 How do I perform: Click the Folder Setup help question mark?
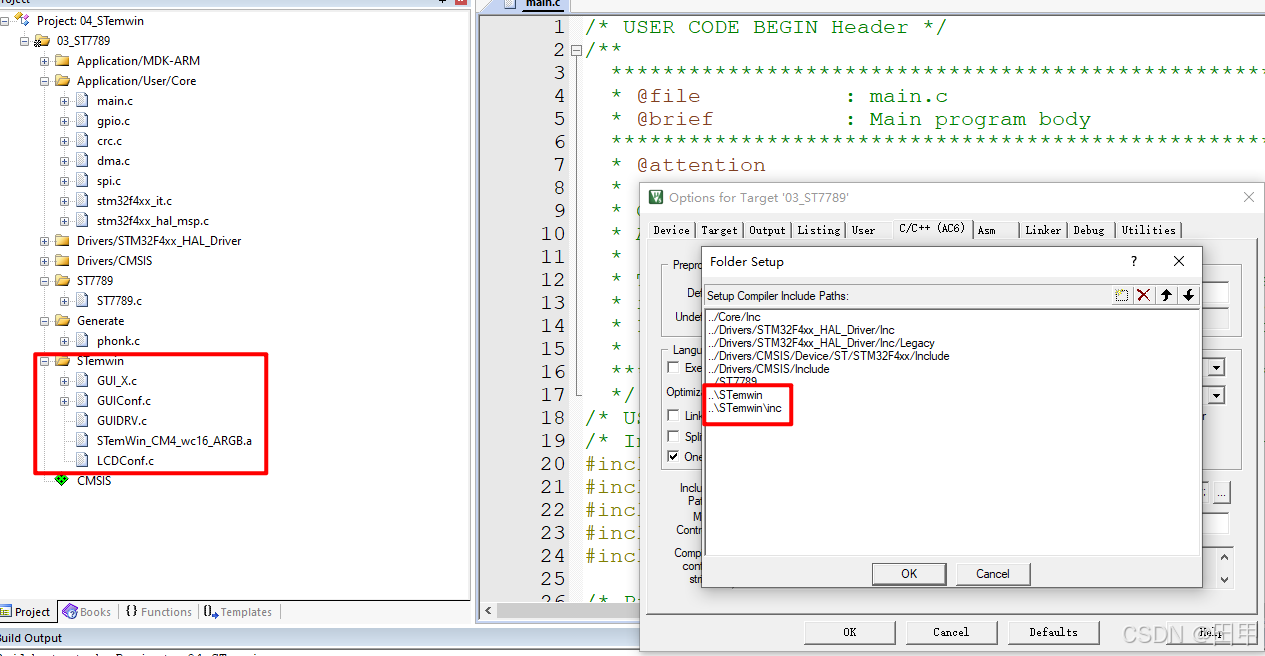[x=1134, y=261]
